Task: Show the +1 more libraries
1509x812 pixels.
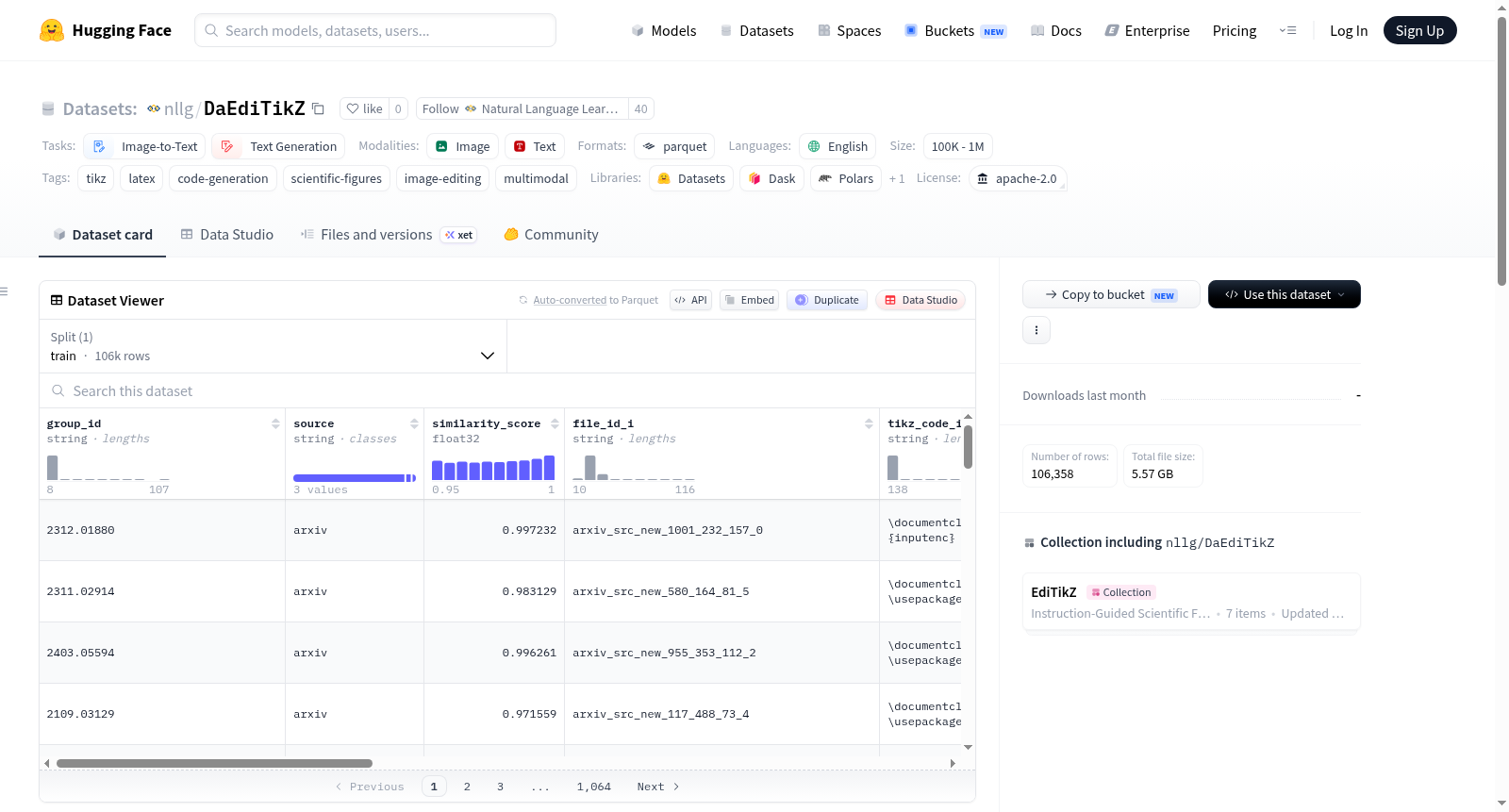Action: point(897,178)
